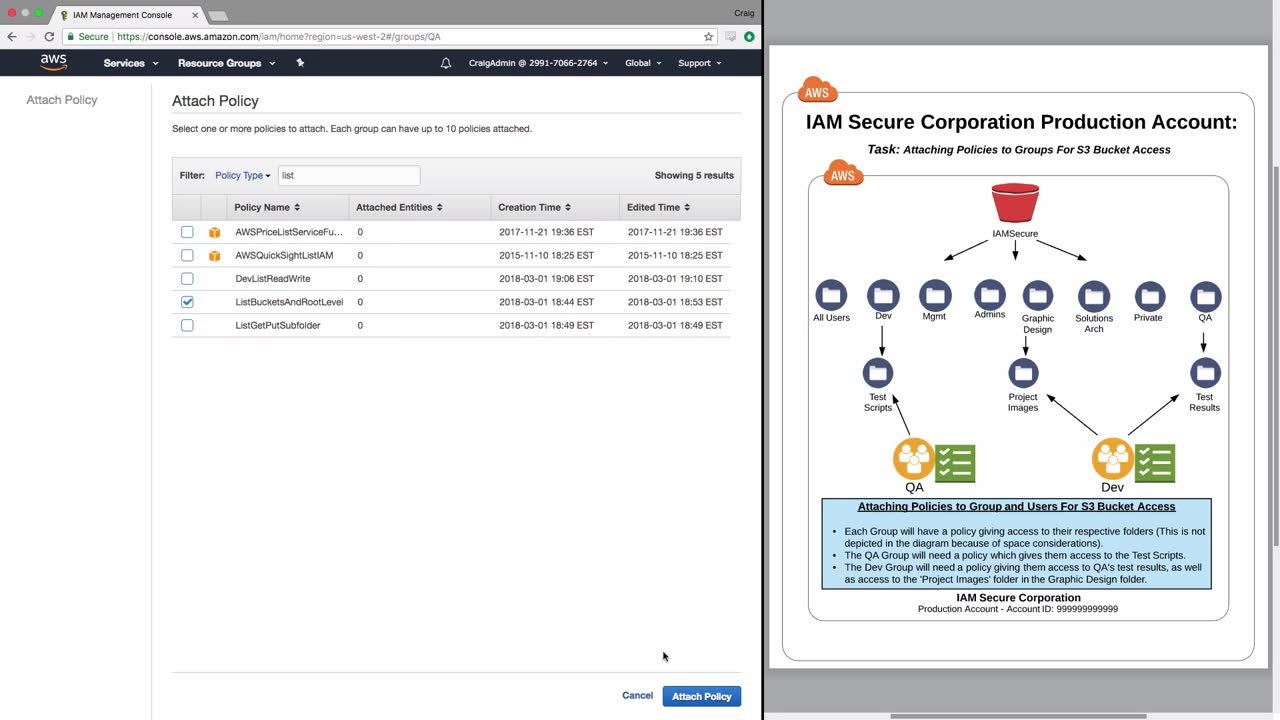Reload the IAM console page
Screen dimensions: 1280x720
(x=49, y=36)
